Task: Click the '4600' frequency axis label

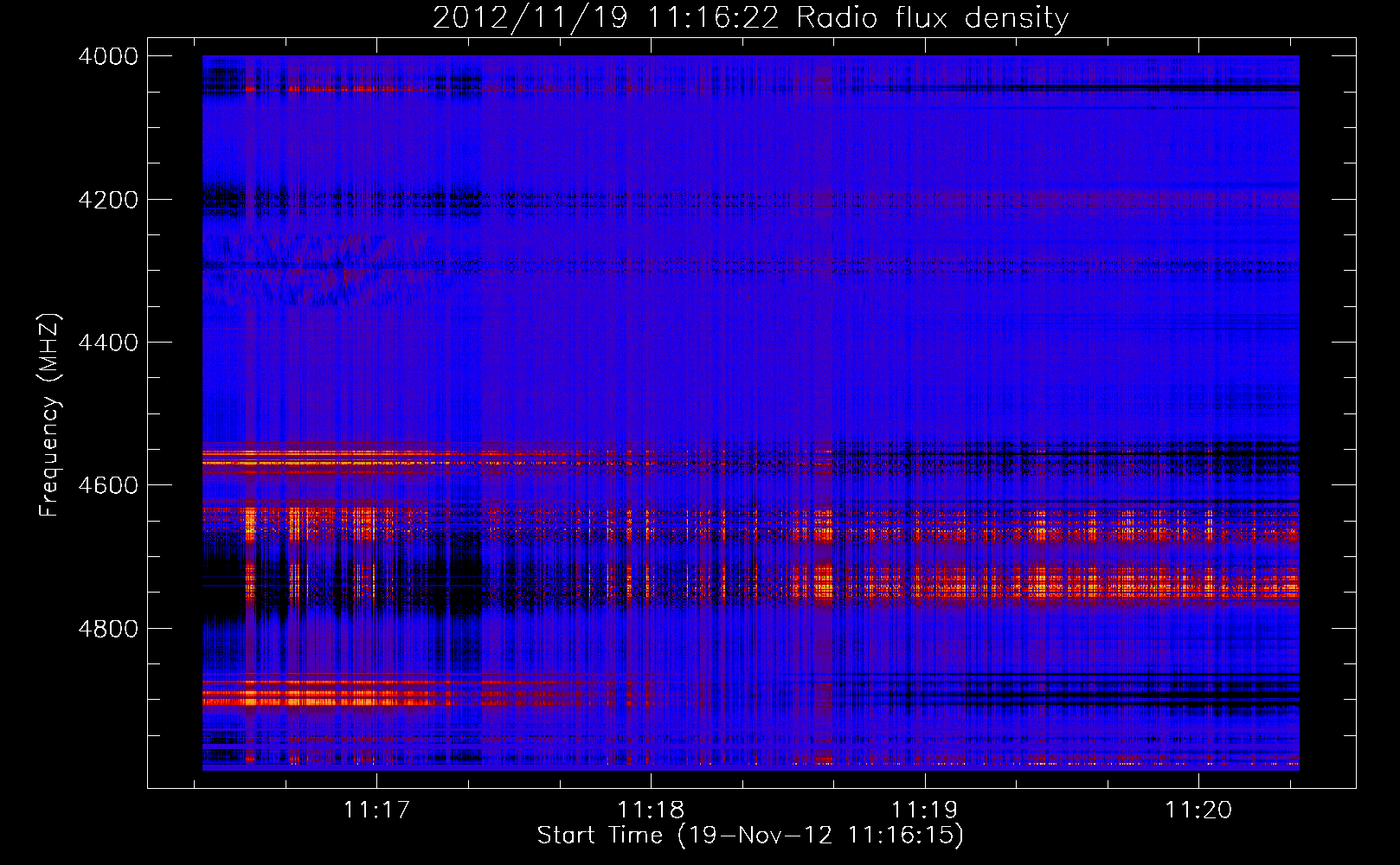Action: tap(108, 485)
